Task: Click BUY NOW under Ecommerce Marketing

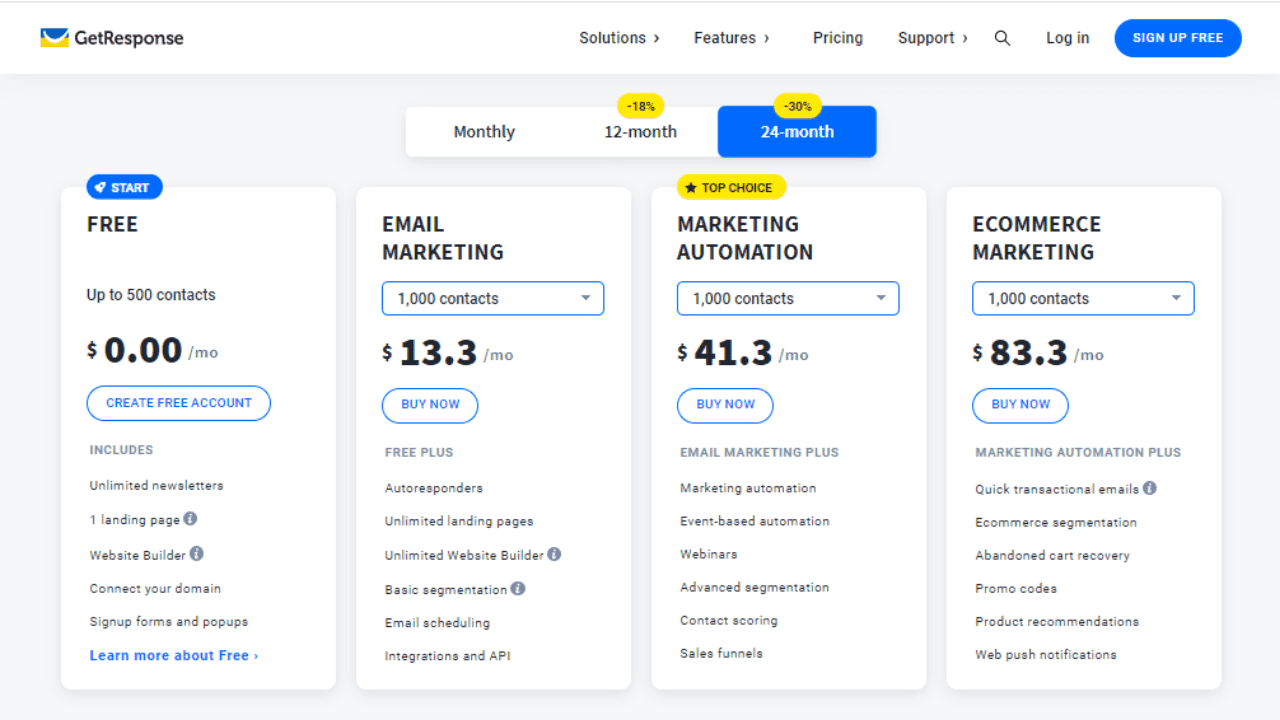Action: (x=1020, y=405)
